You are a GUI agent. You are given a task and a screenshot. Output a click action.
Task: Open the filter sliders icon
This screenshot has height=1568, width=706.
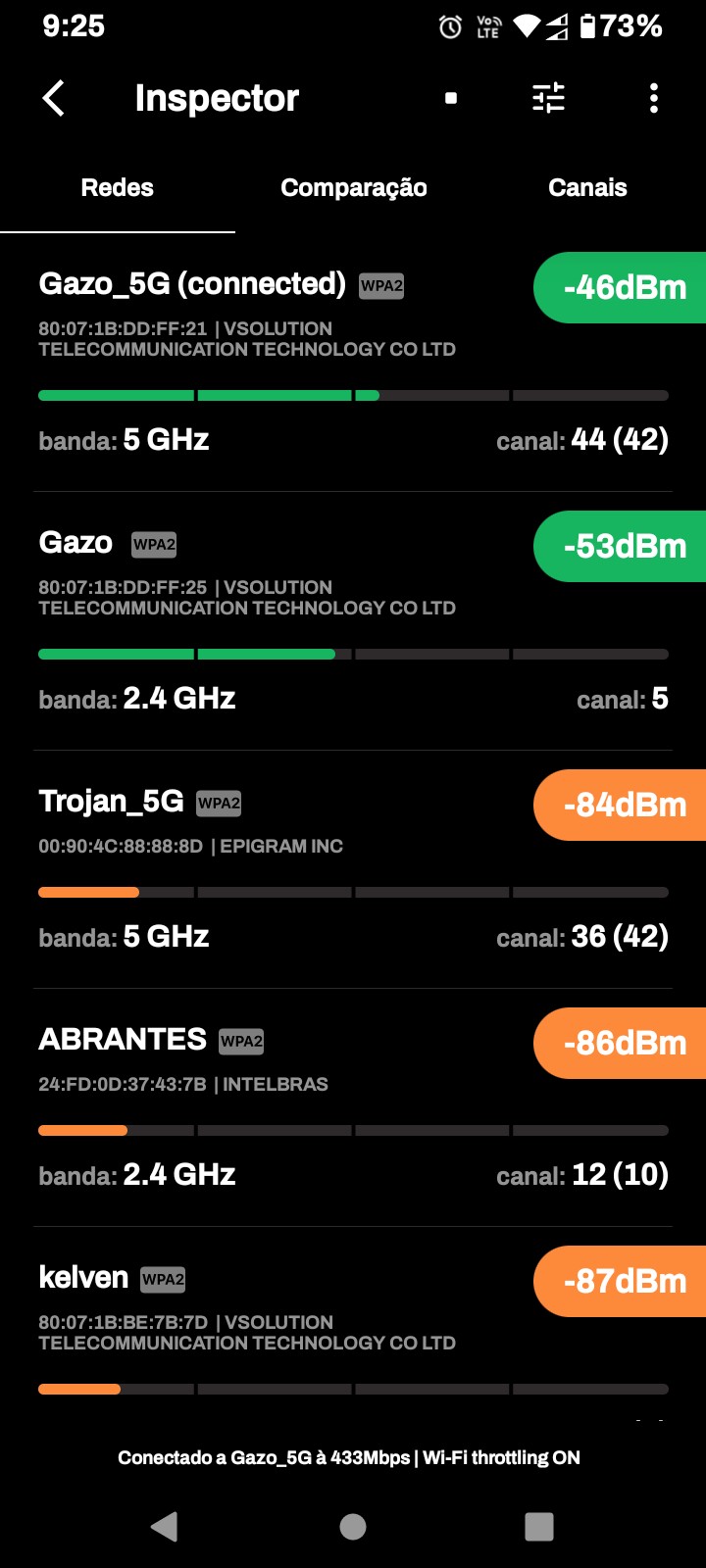(x=548, y=98)
